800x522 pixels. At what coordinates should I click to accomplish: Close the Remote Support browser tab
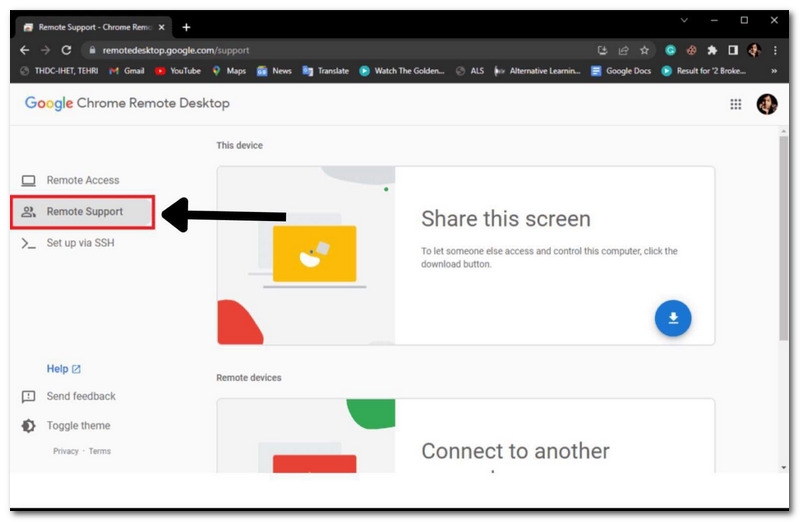coord(162,27)
